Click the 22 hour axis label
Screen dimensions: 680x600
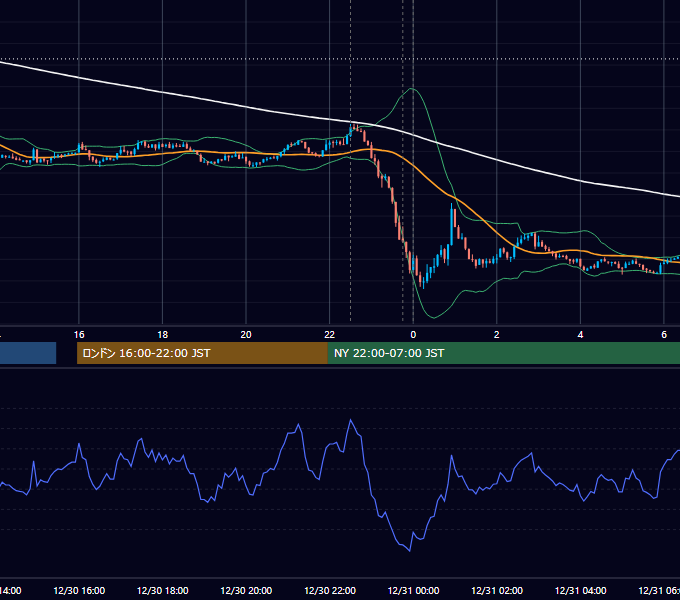pos(330,335)
